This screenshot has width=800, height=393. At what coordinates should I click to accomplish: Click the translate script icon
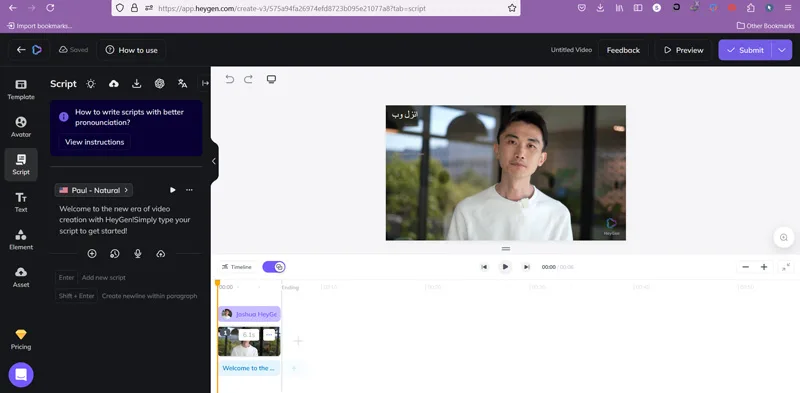pos(182,84)
